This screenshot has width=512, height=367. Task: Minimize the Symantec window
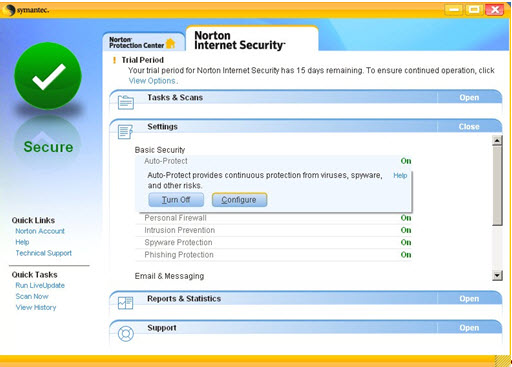coord(453,10)
